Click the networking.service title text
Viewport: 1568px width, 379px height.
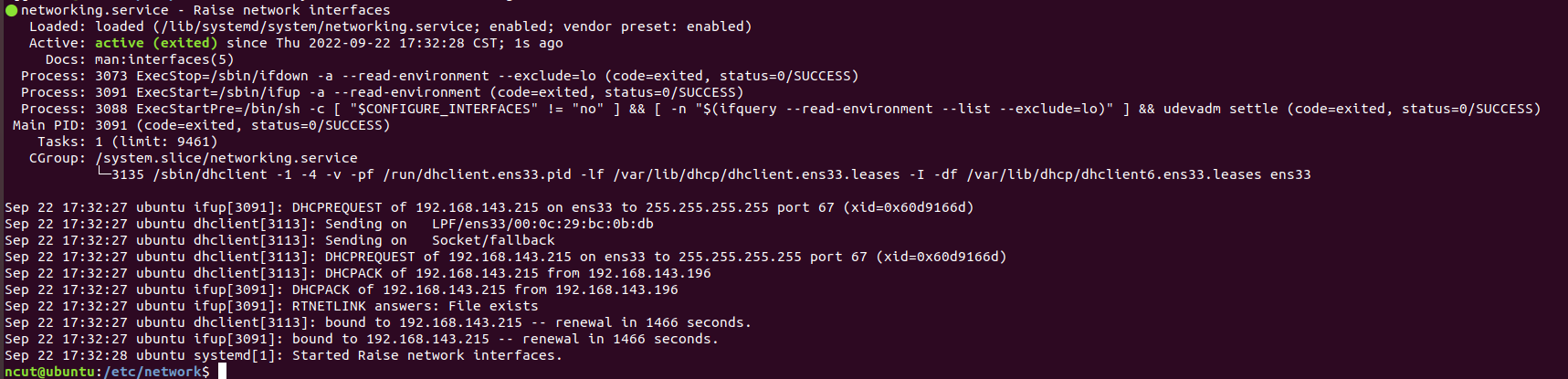pos(95,10)
